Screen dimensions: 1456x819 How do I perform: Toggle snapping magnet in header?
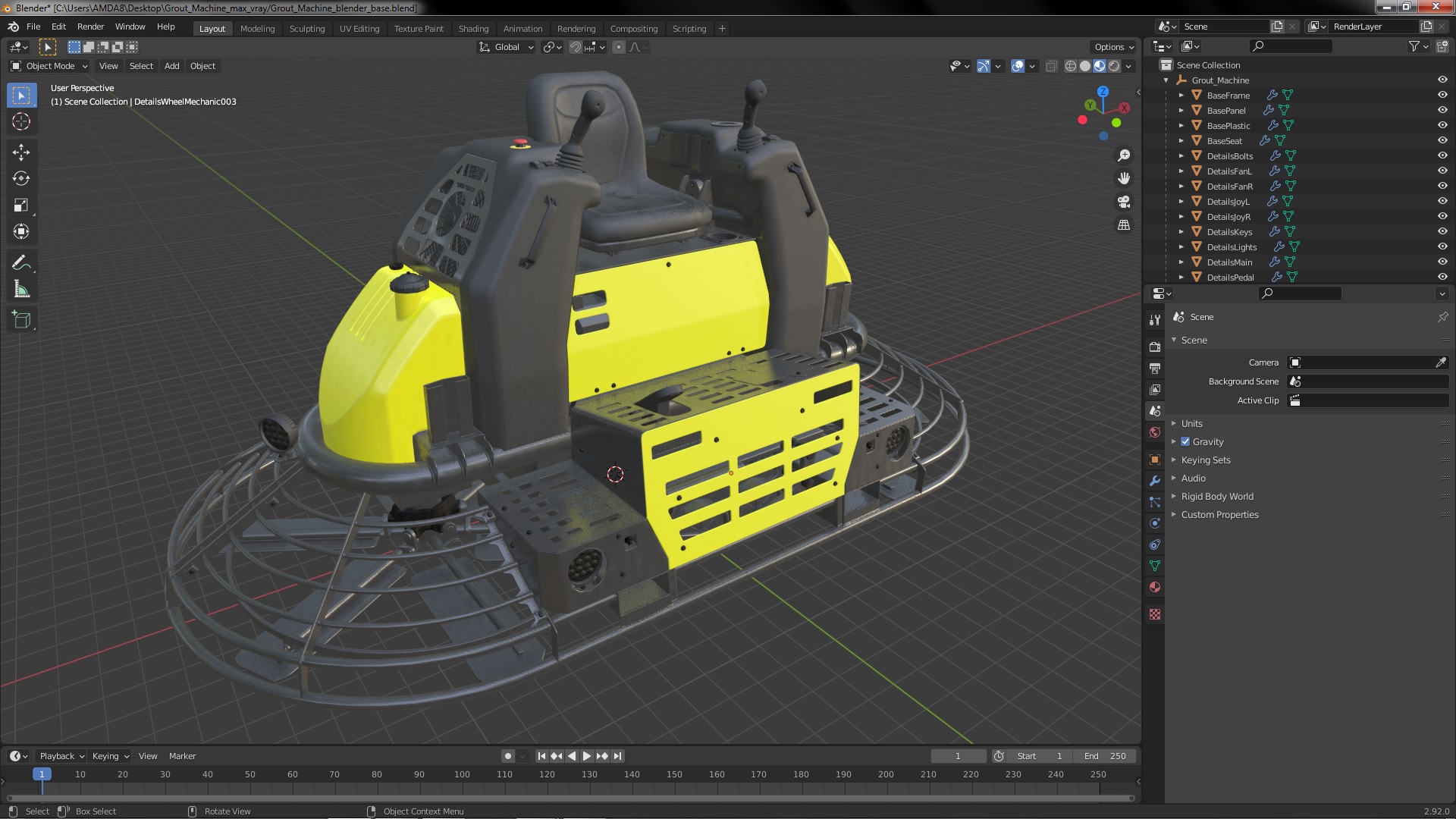point(576,47)
